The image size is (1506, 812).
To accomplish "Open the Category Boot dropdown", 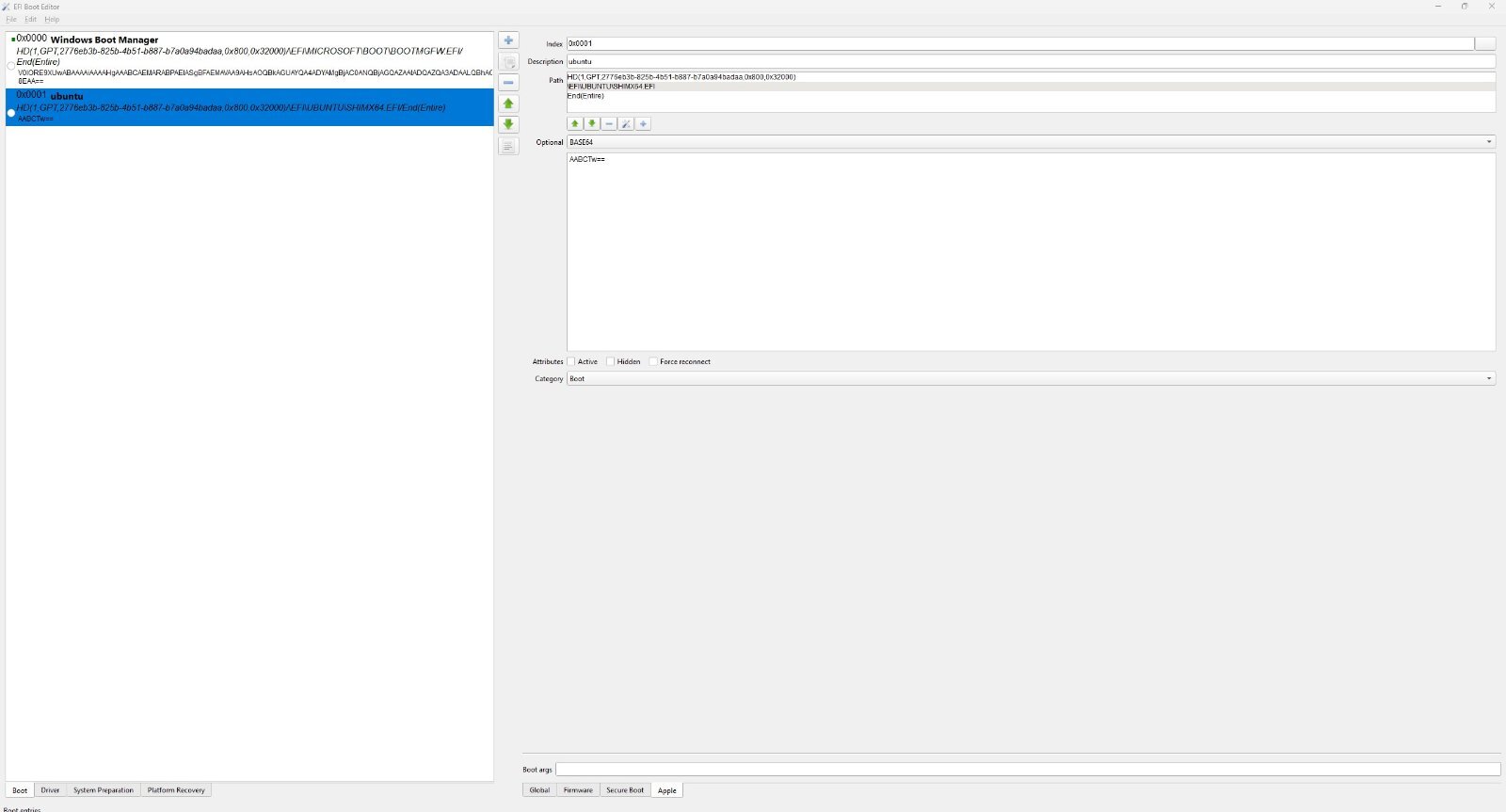I will pyautogui.click(x=1031, y=378).
